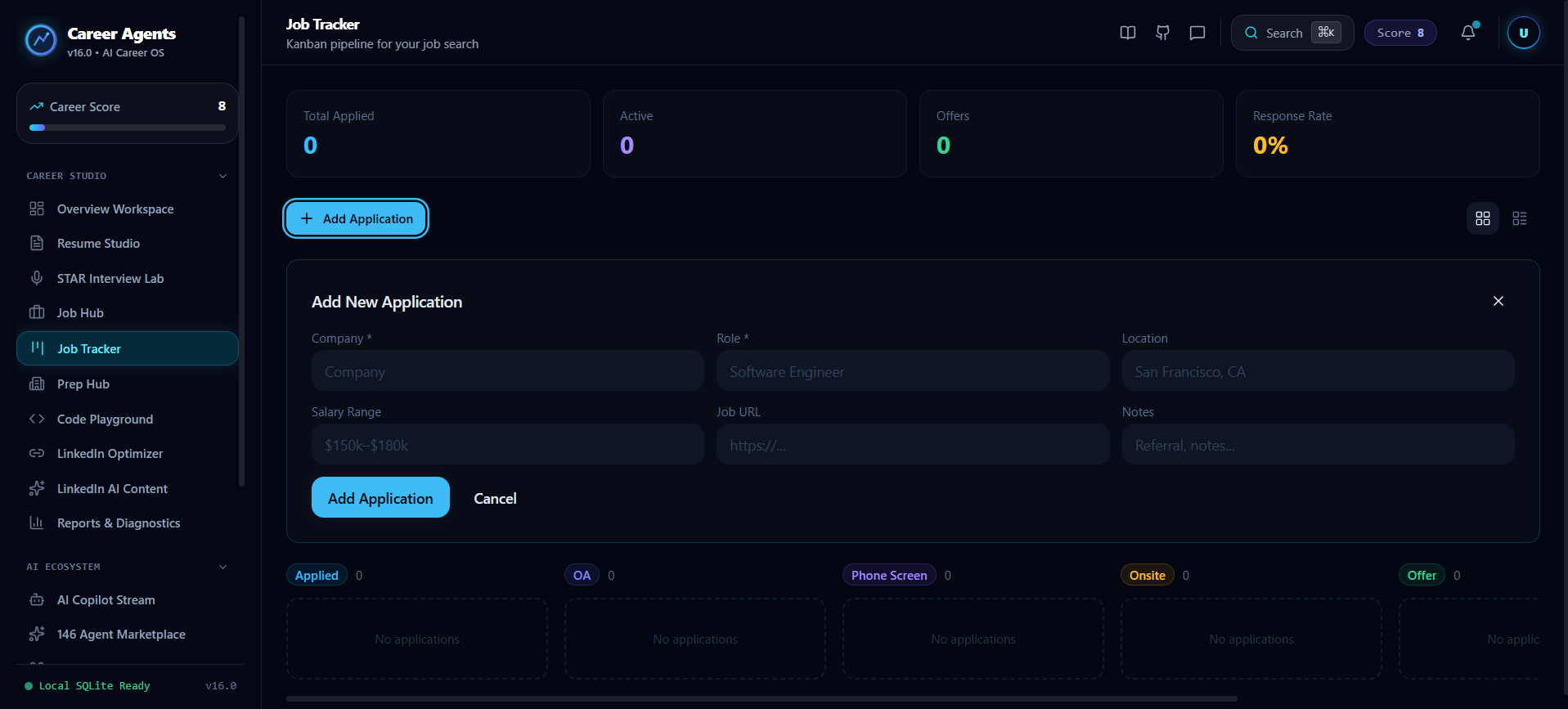
Task: Go to STAR Interview Lab
Action: coord(128,279)
